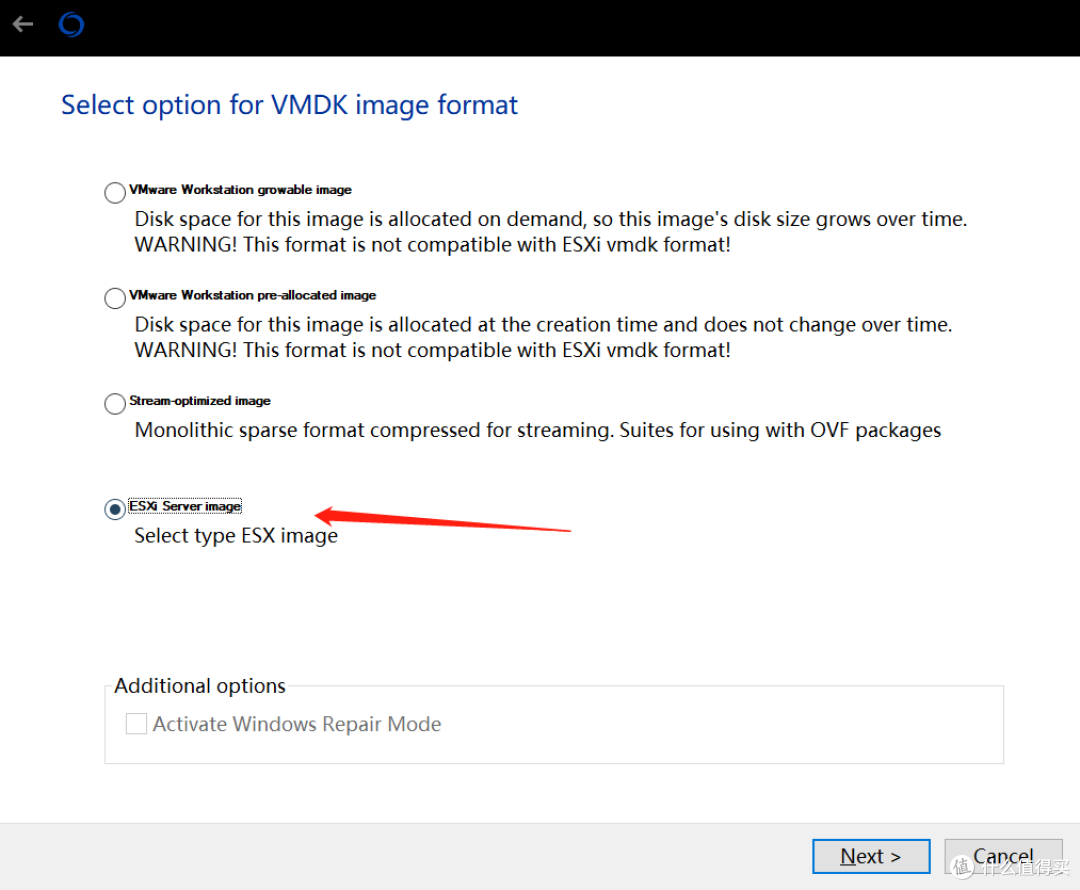This screenshot has height=890, width=1080.
Task: Choose the VMware Workstation pre-allocated image radio button
Action: point(115,298)
